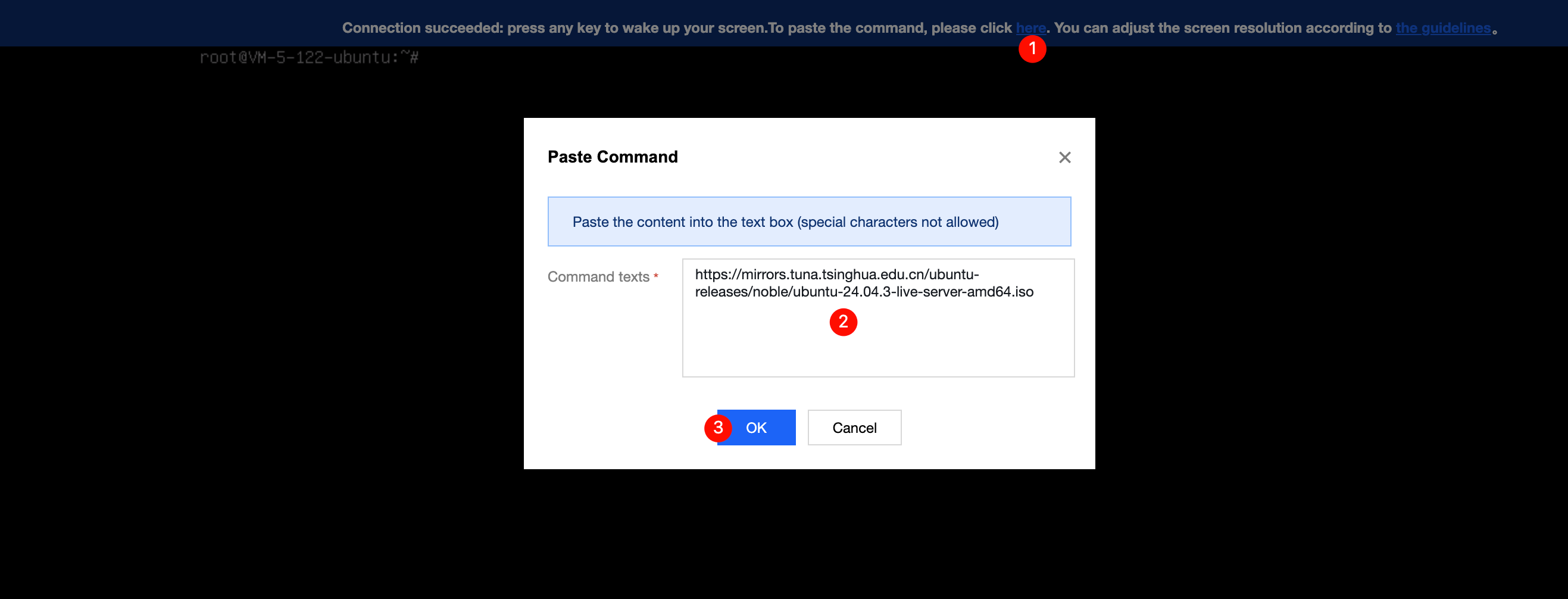The width and height of the screenshot is (1568, 599).
Task: Click the red required asterisk
Action: point(655,277)
